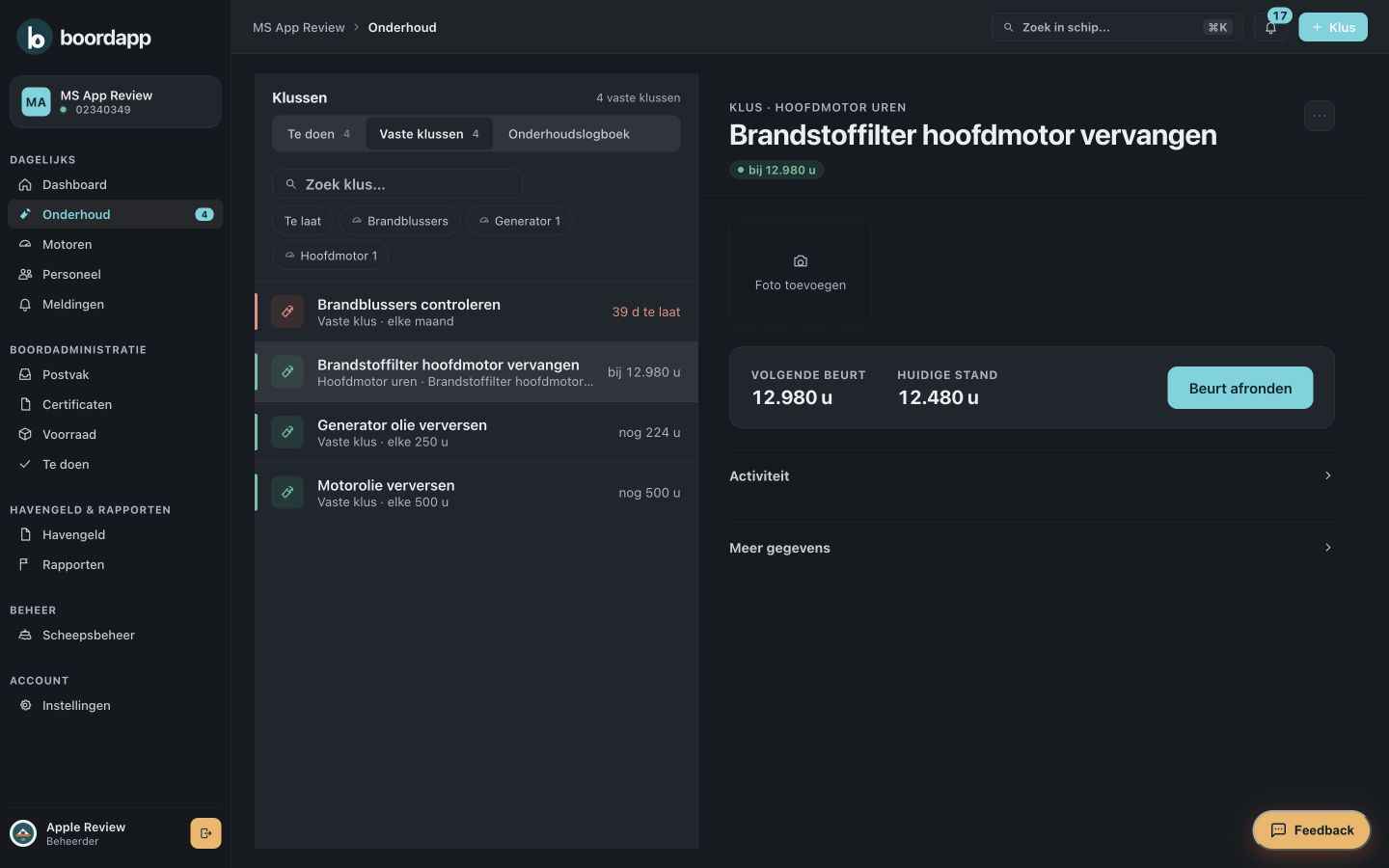This screenshot has height=868, width=1389.
Task: Click the Onderhoud badge showing 4
Action: pyautogui.click(x=204, y=214)
